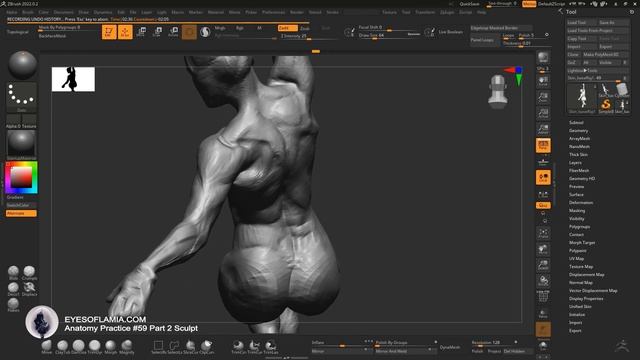Select the SelectRect brush
This screenshot has height=360, width=640.
pyautogui.click(x=158, y=347)
